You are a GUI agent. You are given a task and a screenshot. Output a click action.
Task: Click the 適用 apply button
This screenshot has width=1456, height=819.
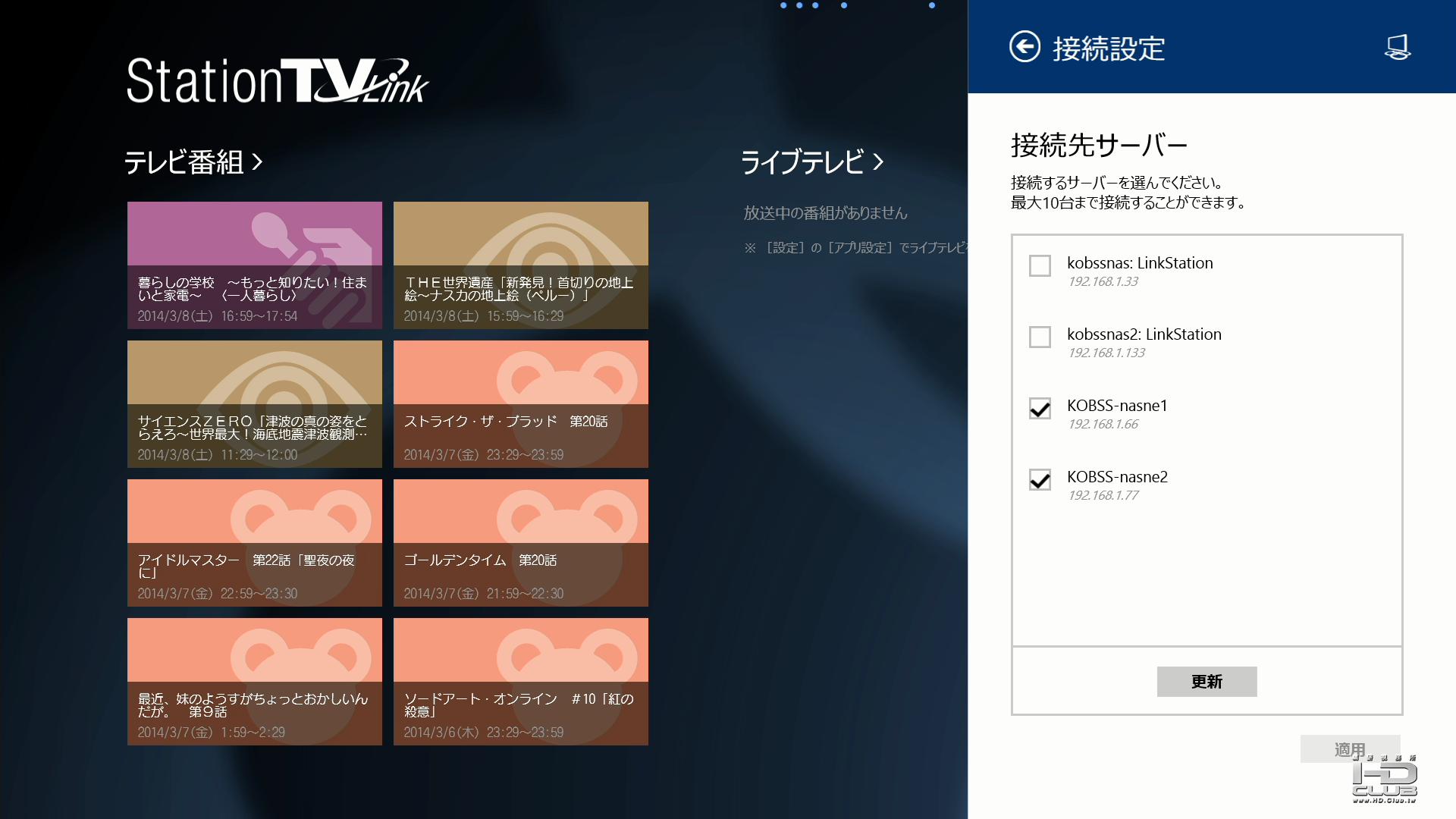point(1350,749)
